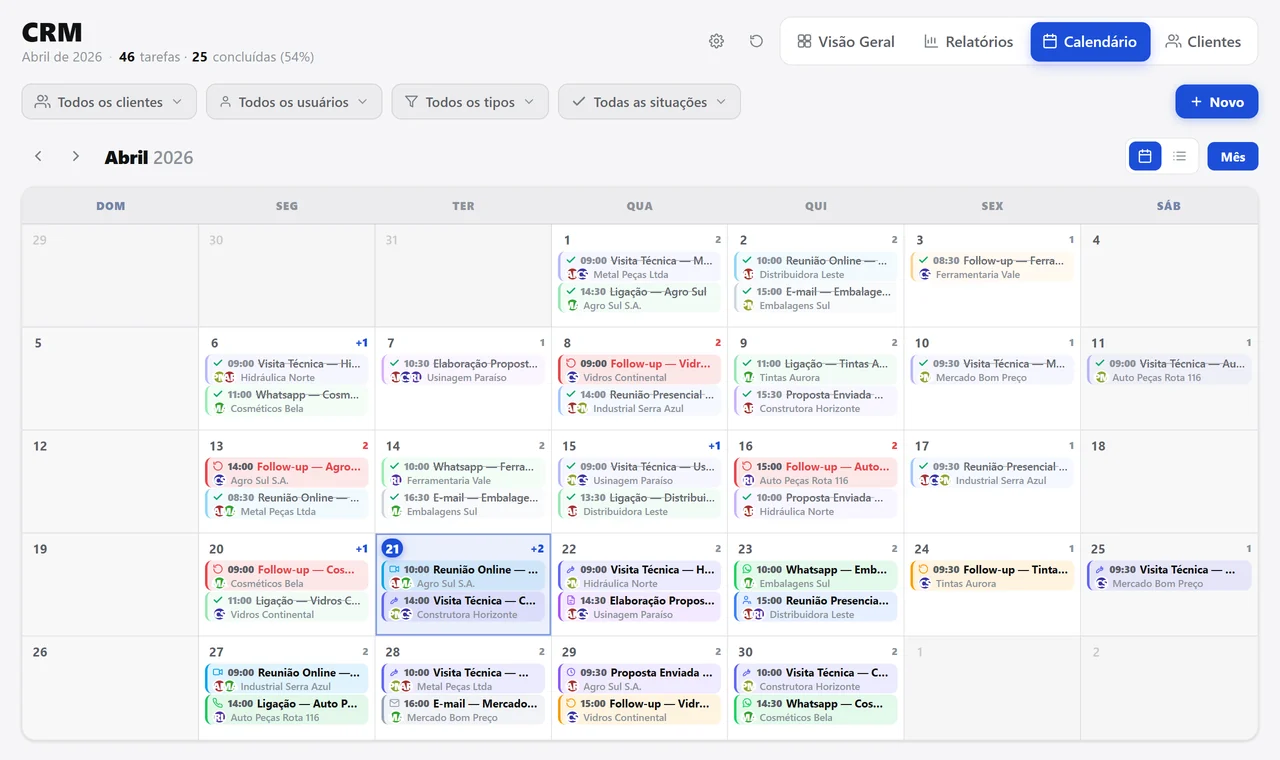Expand Todos os usuários filter
Viewport: 1280px width, 760px height.
294,102
